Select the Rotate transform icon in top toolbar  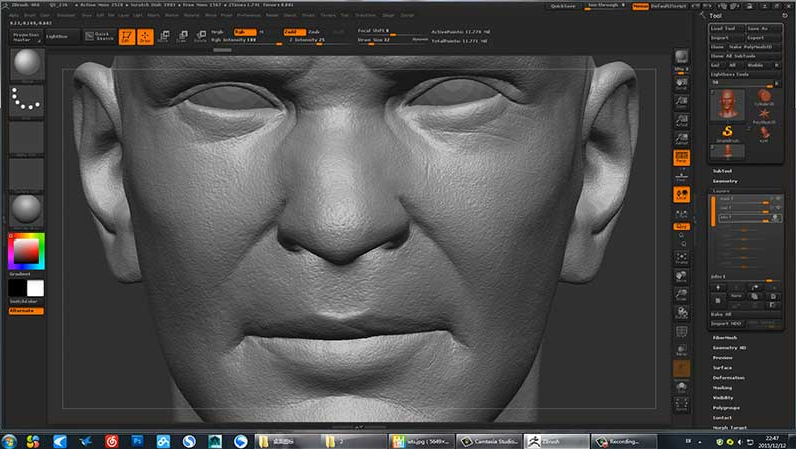point(200,36)
